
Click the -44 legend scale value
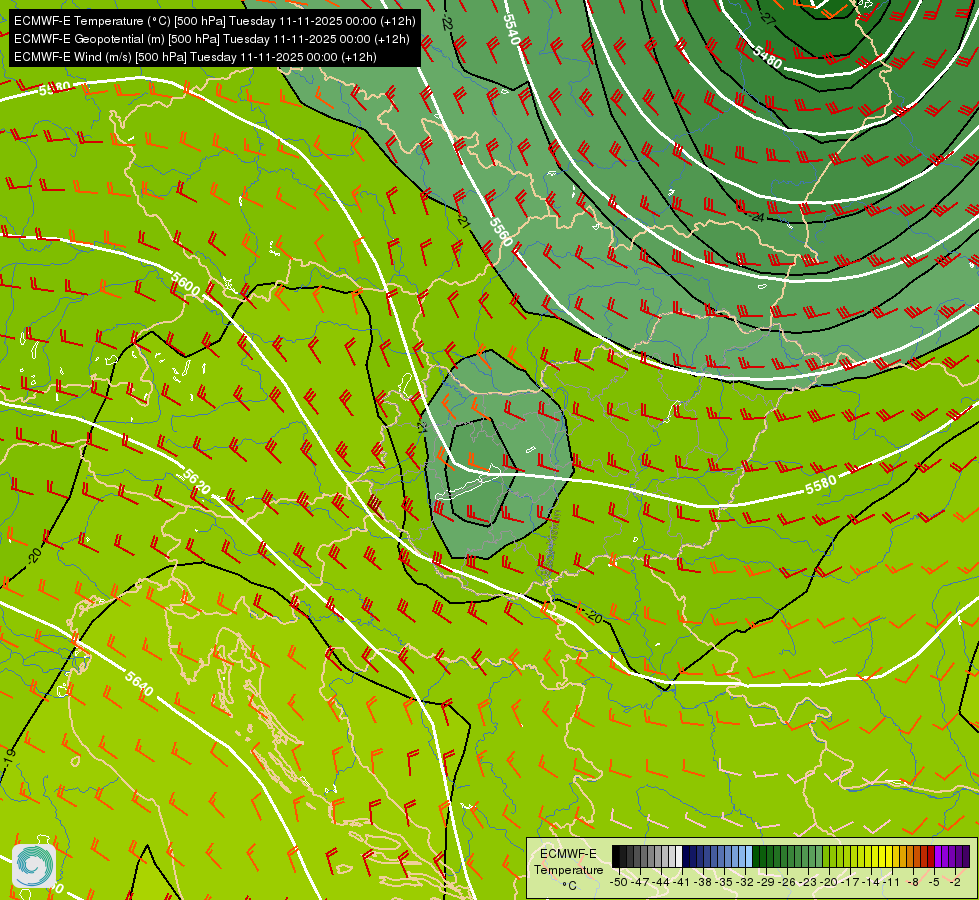(661, 882)
